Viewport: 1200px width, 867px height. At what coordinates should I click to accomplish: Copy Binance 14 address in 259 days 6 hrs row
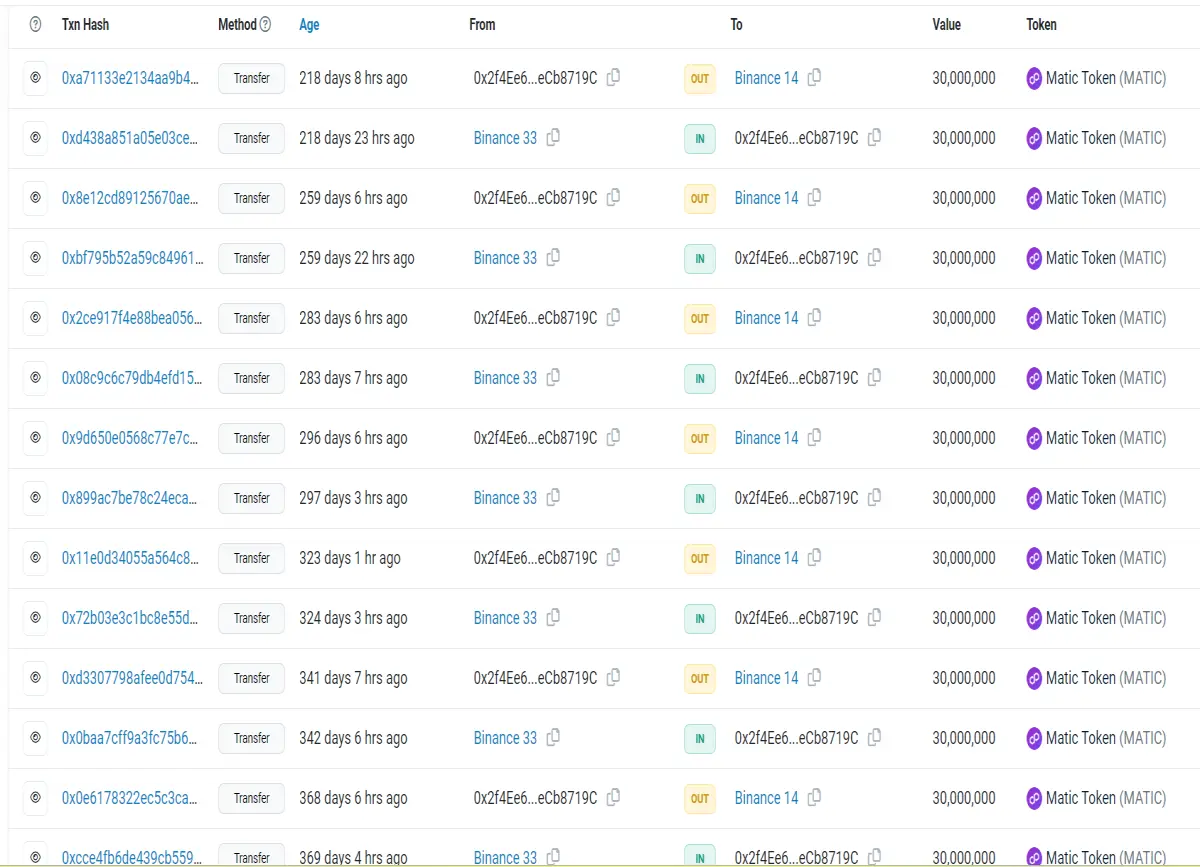coord(814,197)
